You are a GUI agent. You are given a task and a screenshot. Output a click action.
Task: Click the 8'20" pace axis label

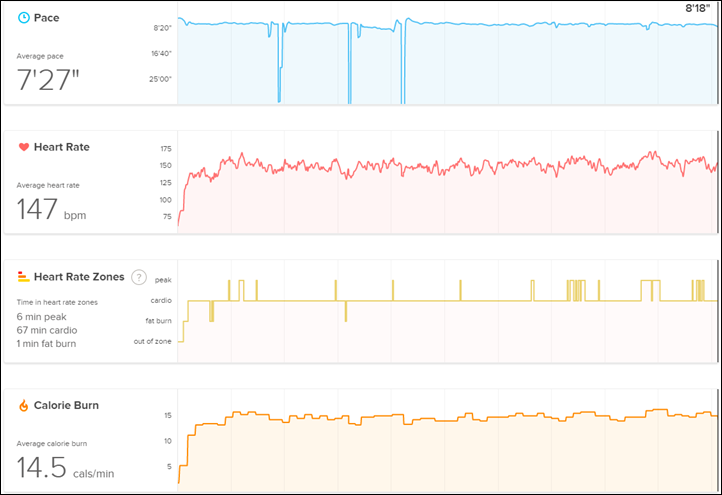(x=163, y=28)
